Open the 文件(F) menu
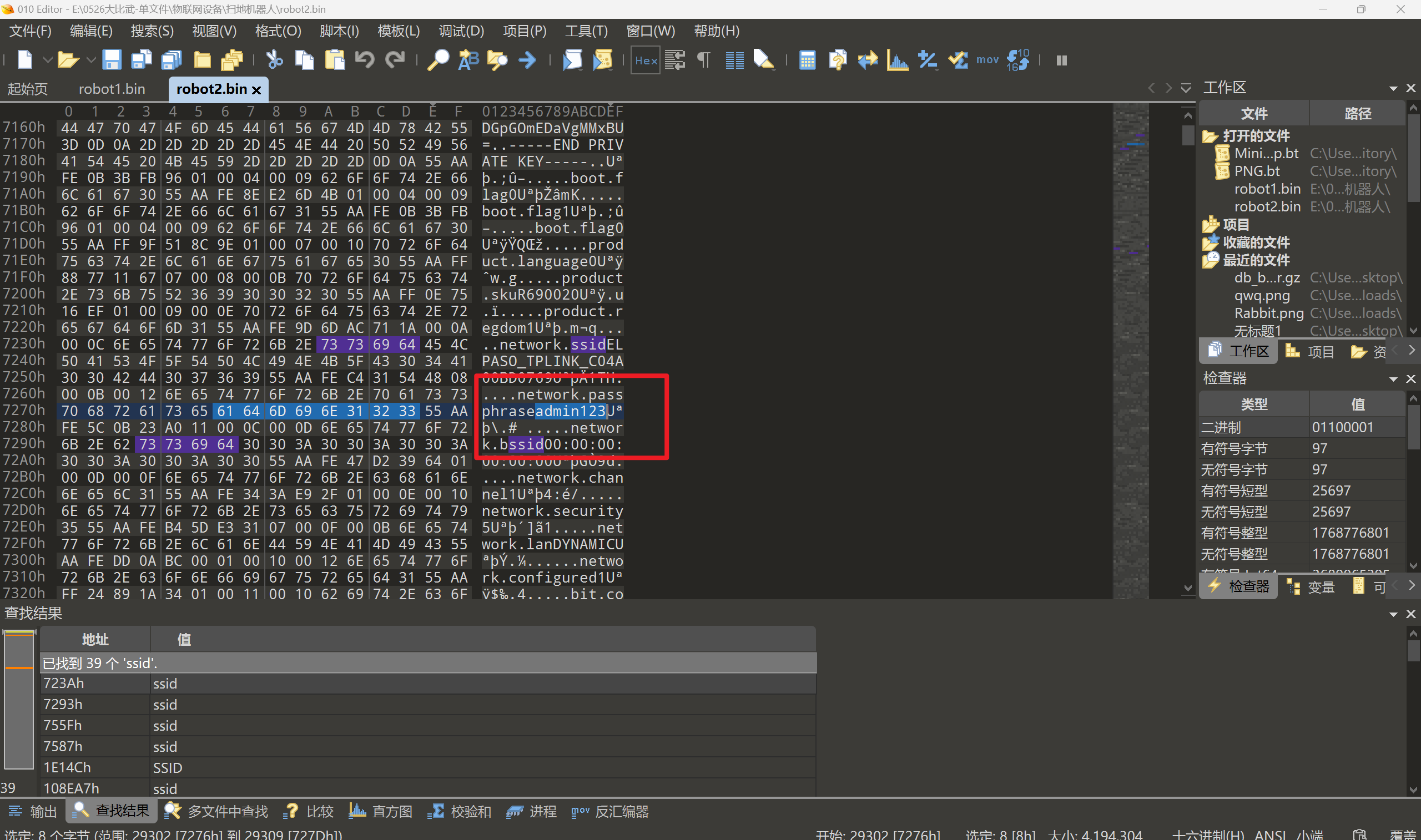The image size is (1421, 840). coord(31,31)
